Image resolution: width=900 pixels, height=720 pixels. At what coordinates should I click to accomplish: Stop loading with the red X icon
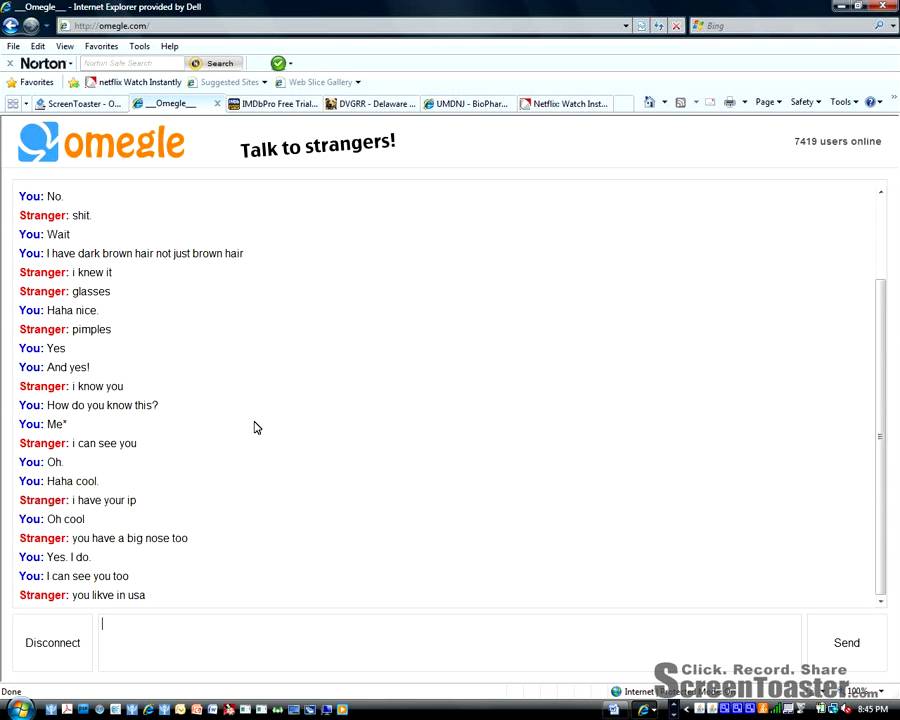(677, 26)
